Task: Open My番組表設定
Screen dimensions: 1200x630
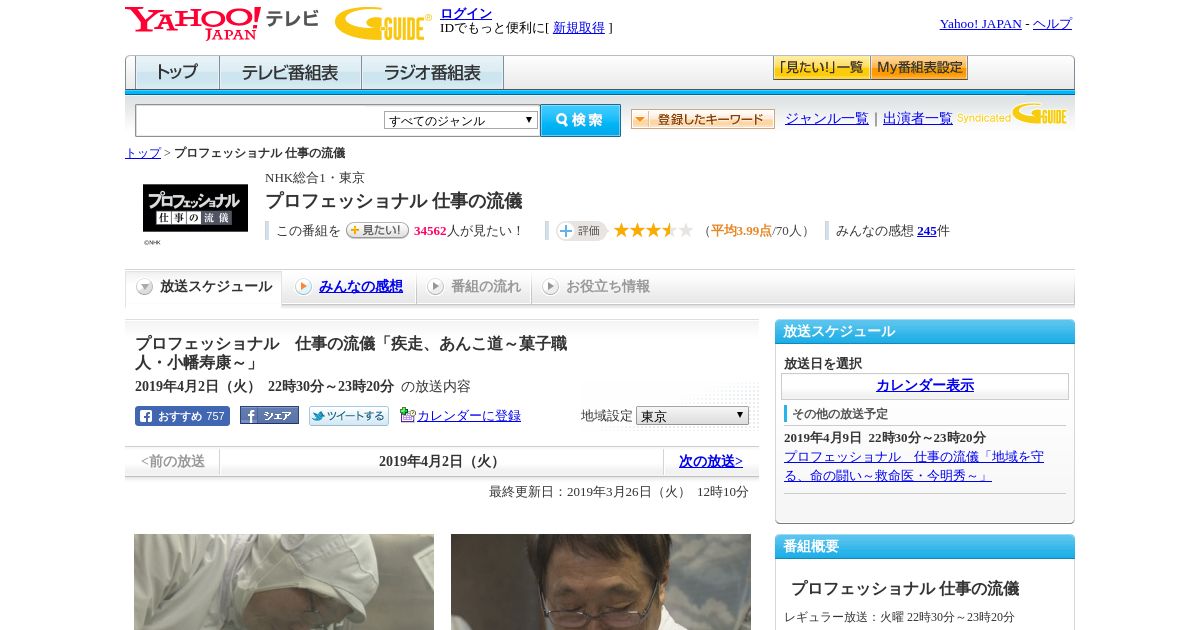Action: coord(919,68)
